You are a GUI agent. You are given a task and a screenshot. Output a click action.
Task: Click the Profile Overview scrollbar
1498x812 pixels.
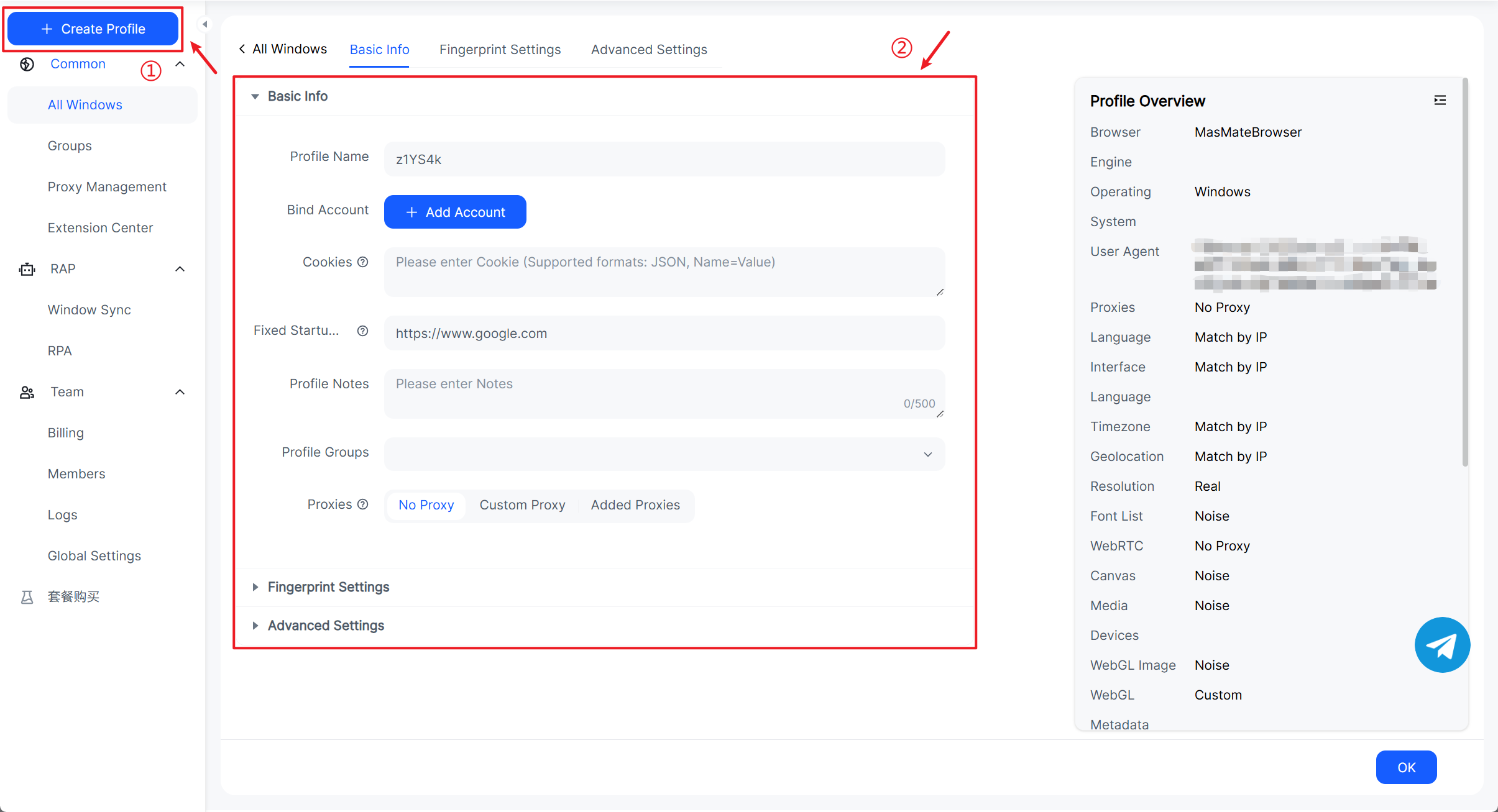click(1465, 273)
